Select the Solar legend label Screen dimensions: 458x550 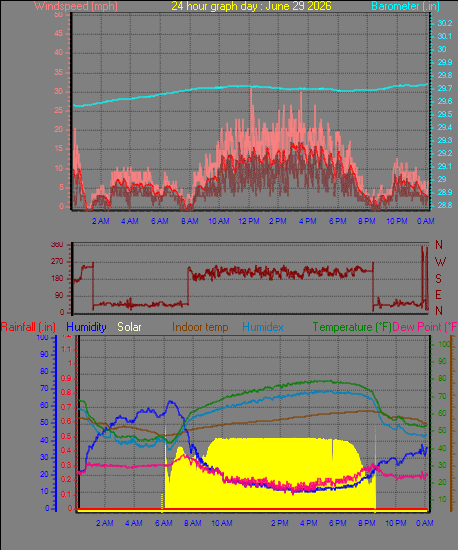[129, 327]
